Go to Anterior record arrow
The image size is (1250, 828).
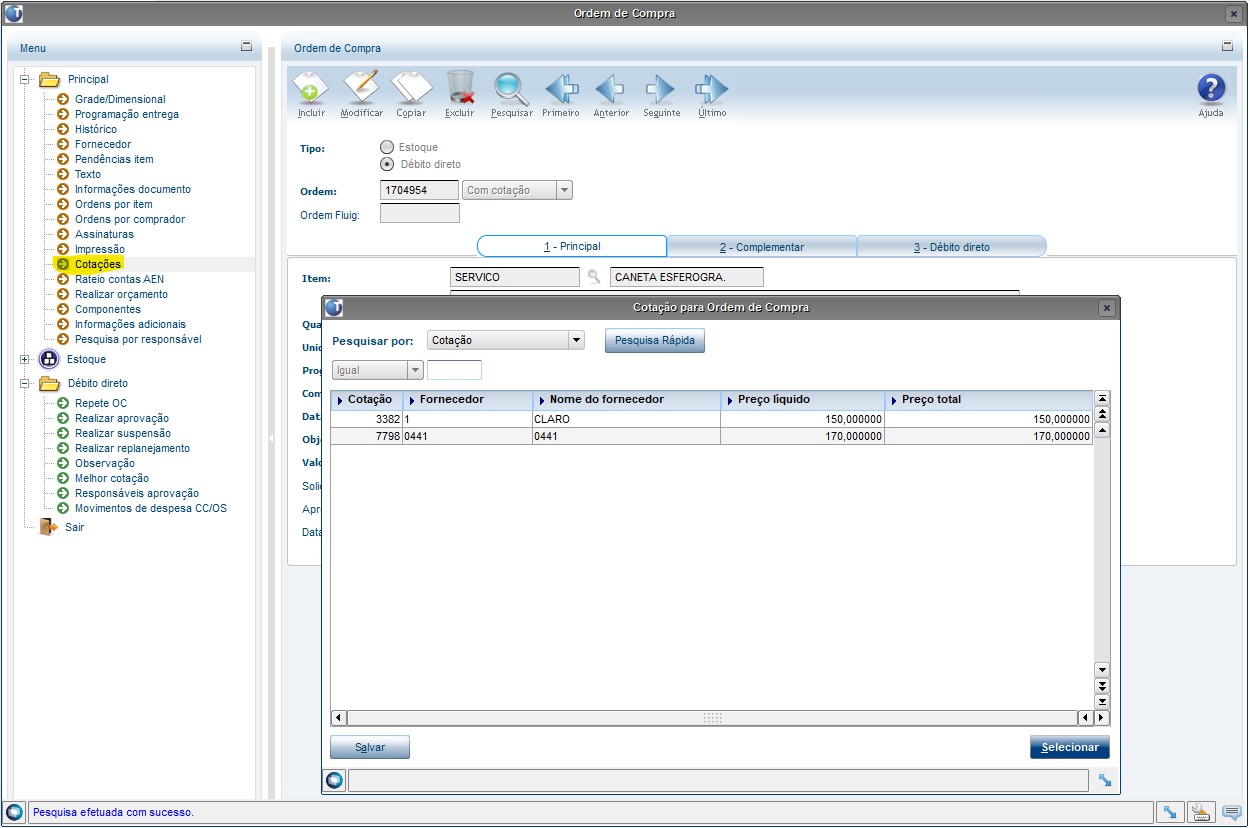click(x=610, y=89)
